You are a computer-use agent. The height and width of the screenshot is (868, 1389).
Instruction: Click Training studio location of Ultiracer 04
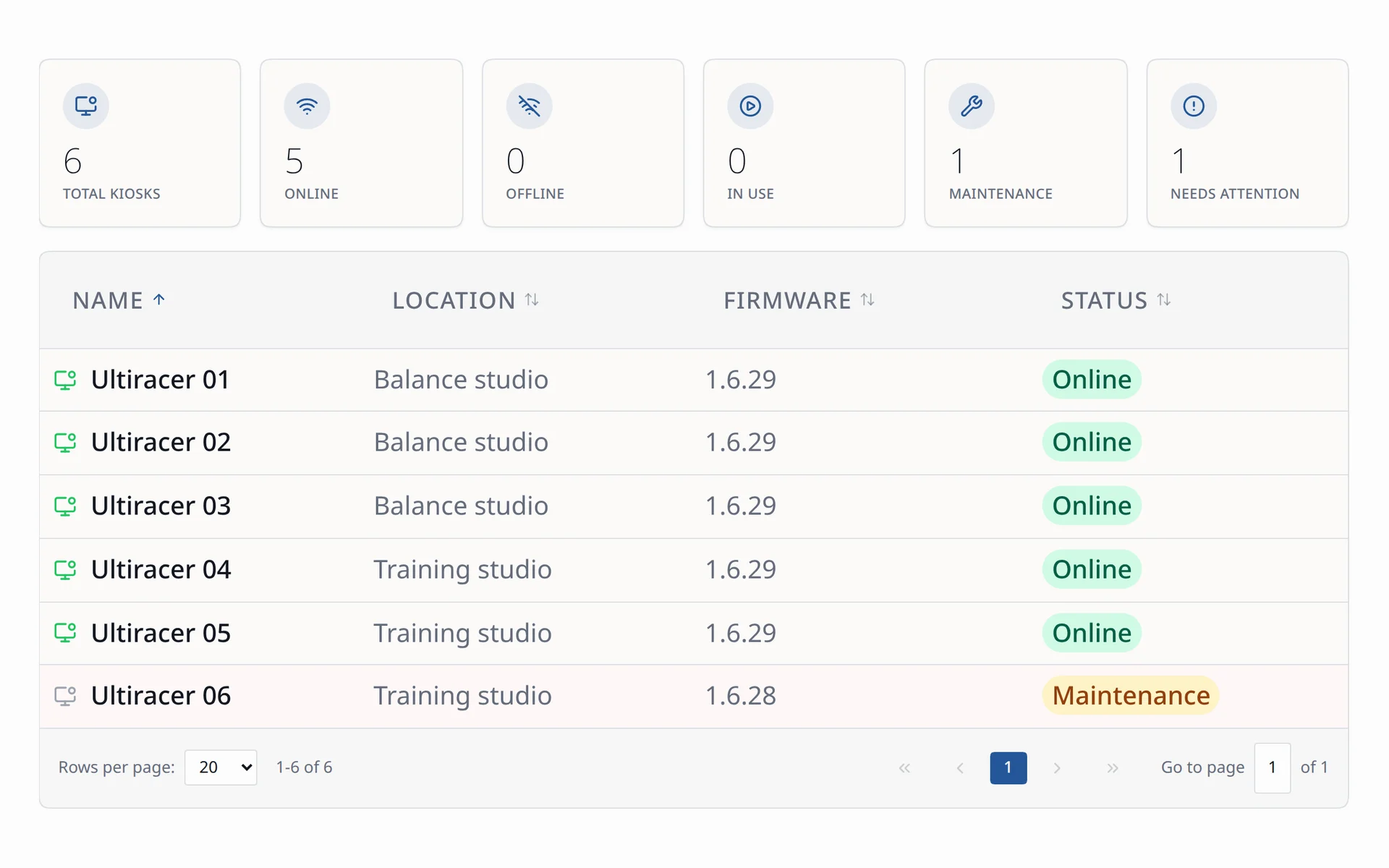[463, 570]
